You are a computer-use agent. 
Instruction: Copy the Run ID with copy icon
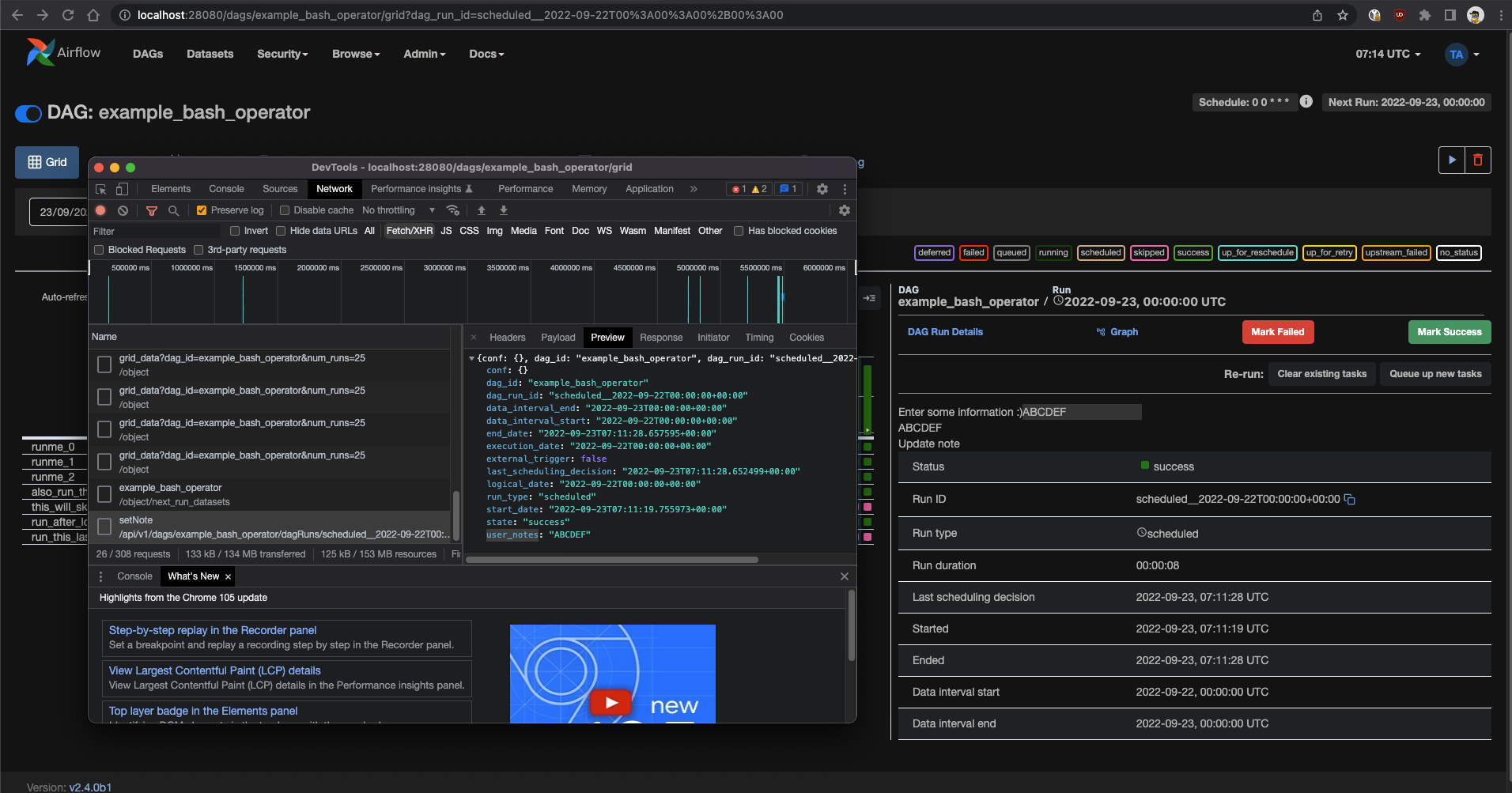(x=1350, y=499)
